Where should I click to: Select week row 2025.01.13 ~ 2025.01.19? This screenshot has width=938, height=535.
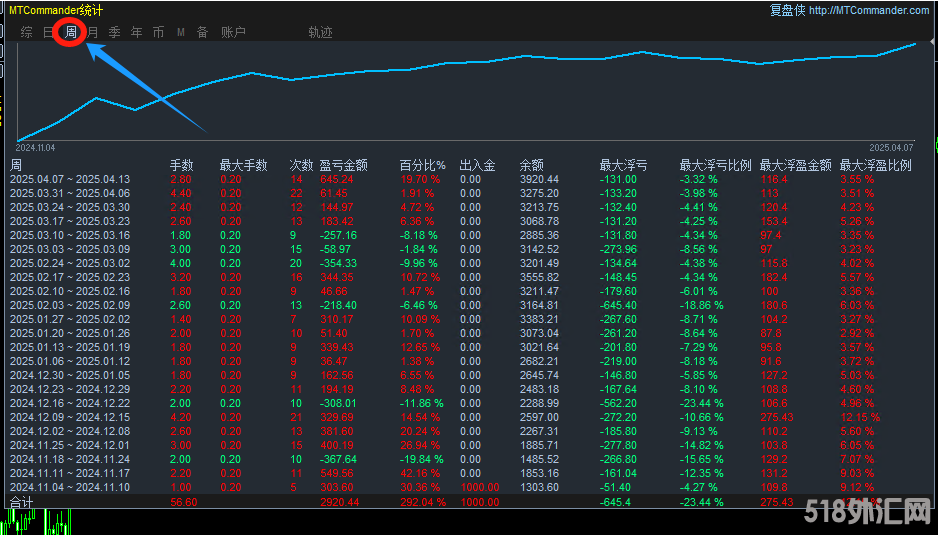469,348
